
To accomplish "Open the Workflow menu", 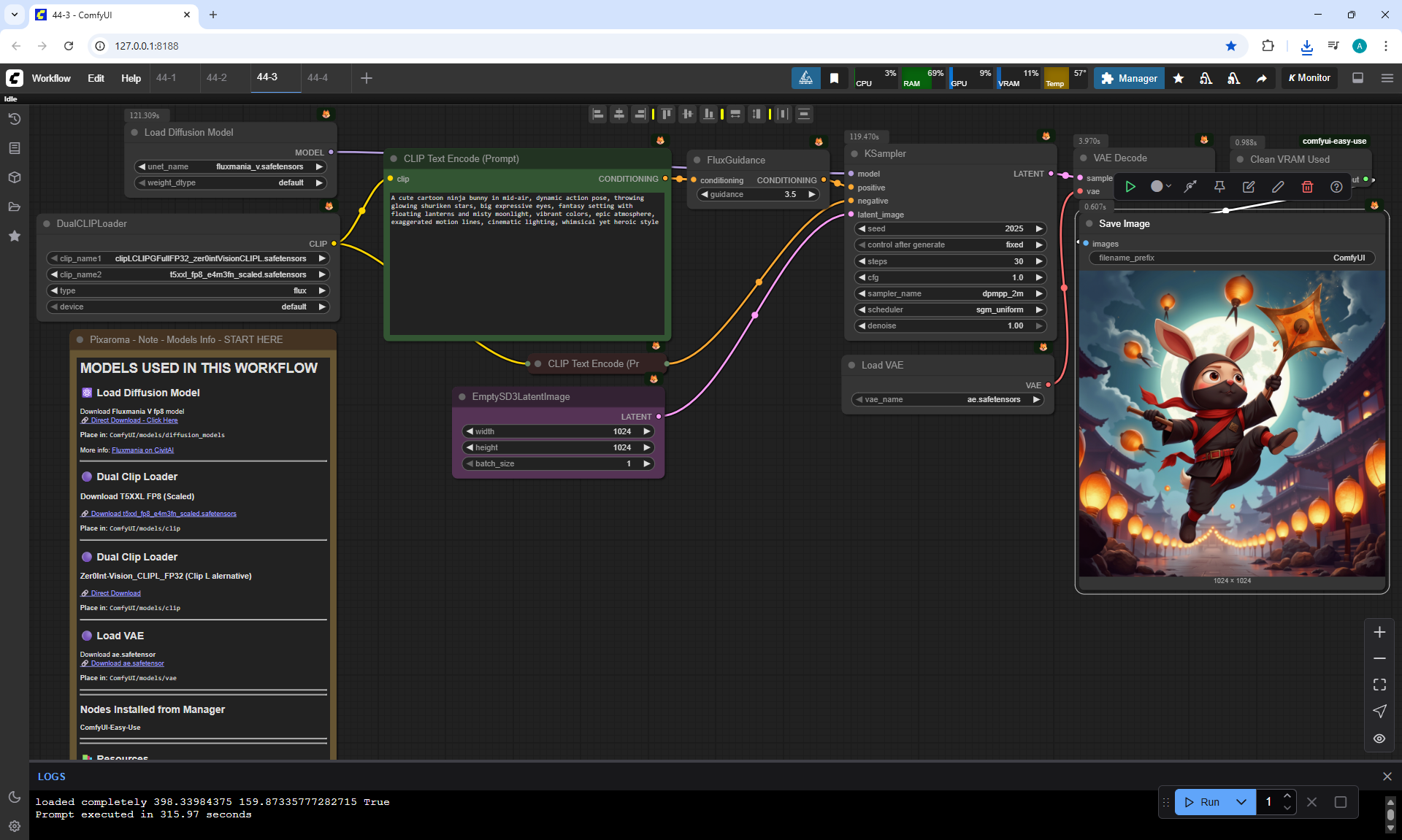I will [x=51, y=78].
